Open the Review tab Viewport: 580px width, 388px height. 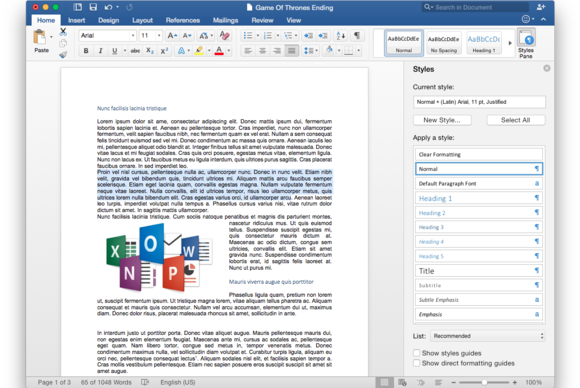[262, 20]
